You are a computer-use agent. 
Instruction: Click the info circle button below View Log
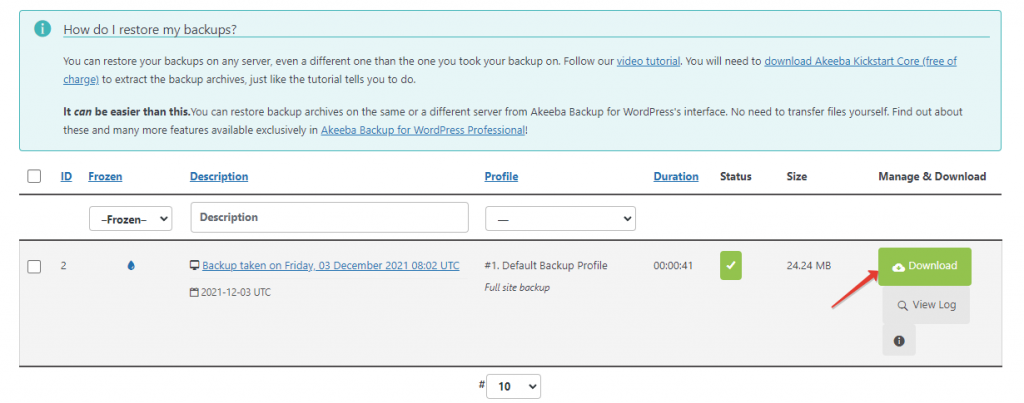pos(899,340)
